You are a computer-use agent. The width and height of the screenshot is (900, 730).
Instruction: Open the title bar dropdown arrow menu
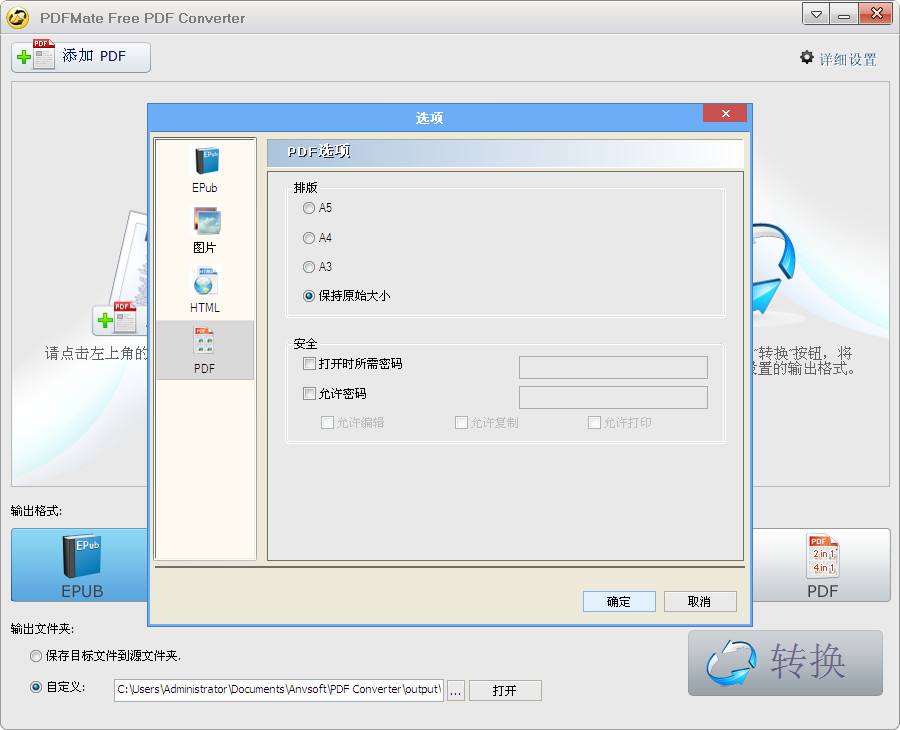816,14
